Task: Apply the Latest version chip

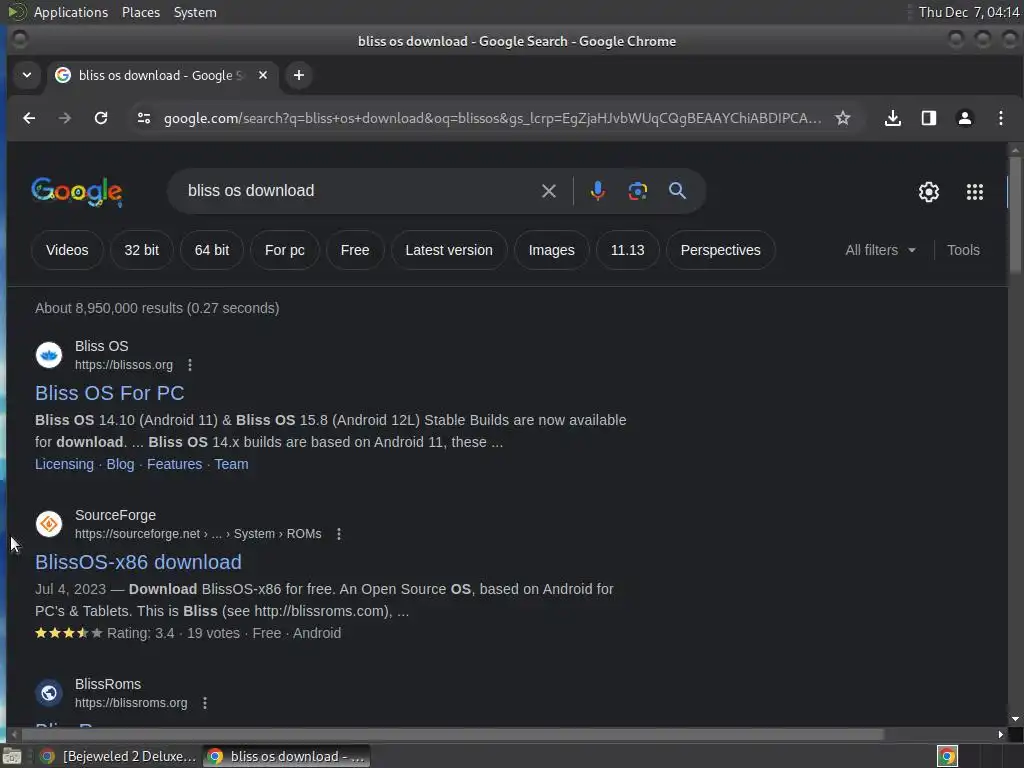Action: click(x=449, y=250)
